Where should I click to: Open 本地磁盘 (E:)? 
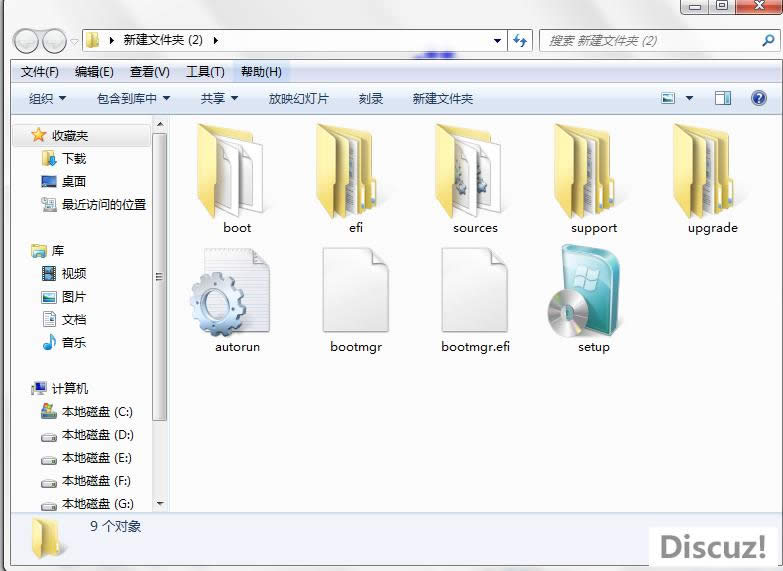(x=86, y=458)
